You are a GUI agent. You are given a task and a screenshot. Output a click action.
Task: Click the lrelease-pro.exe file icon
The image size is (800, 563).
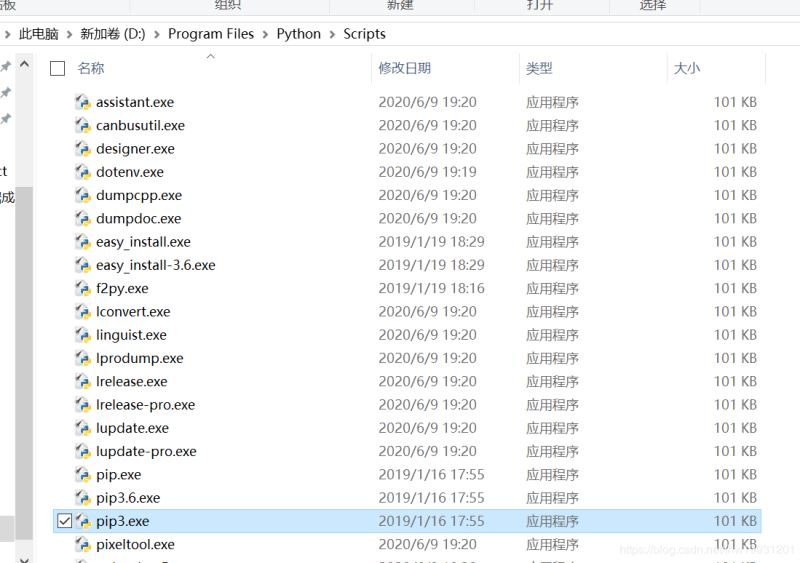click(83, 405)
